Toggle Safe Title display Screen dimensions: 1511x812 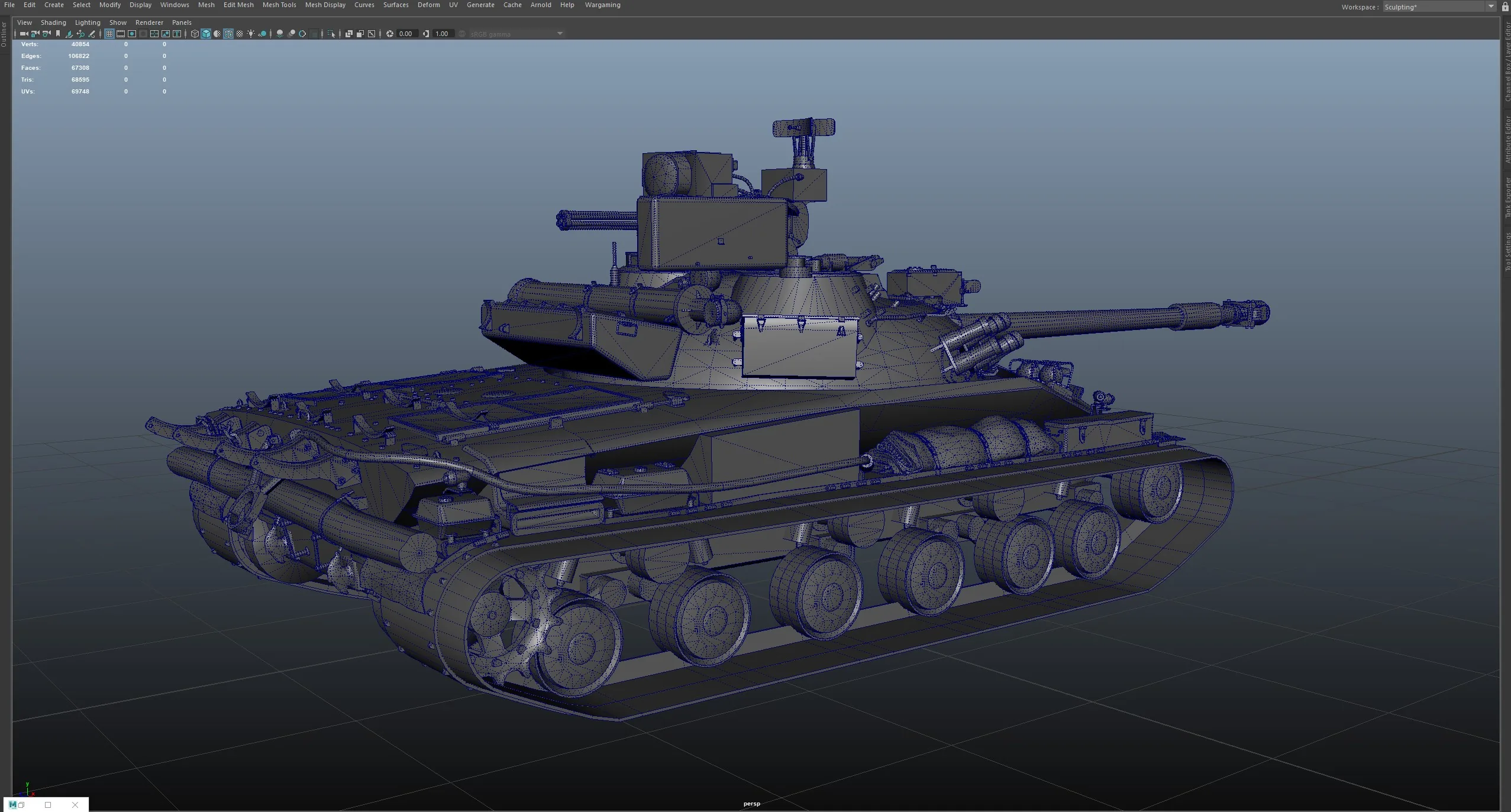click(177, 34)
